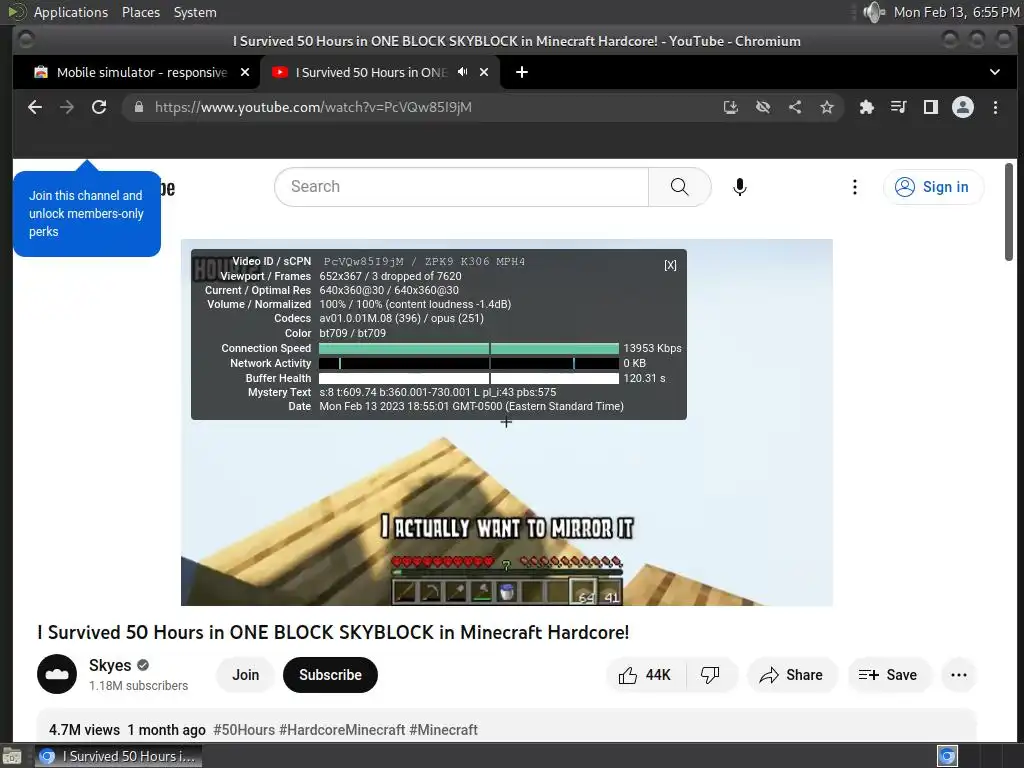Click the volume speaker icon in top panel
Viewport: 1024px width, 768px height.
[873, 12]
